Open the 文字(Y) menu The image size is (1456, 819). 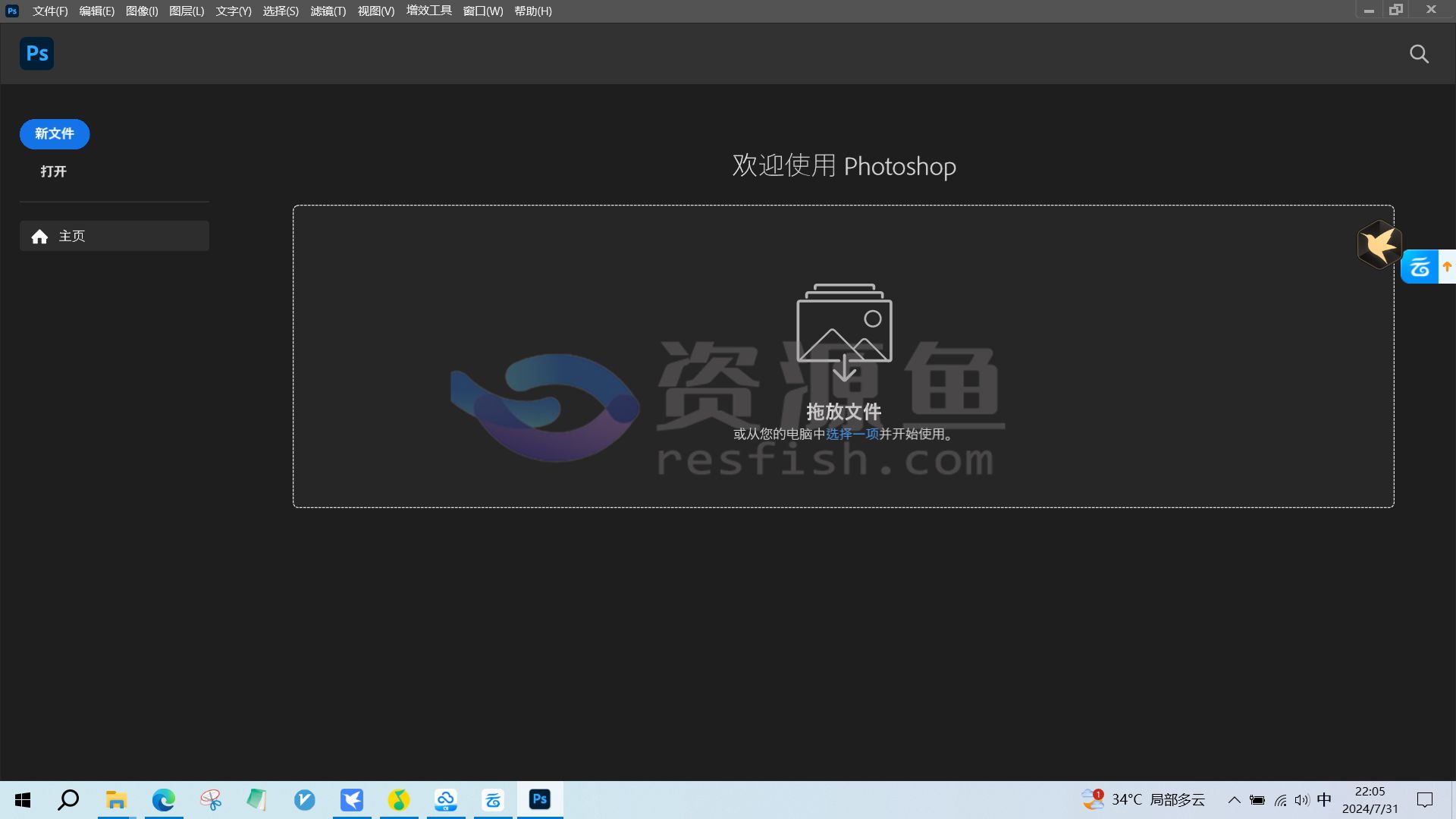234,11
